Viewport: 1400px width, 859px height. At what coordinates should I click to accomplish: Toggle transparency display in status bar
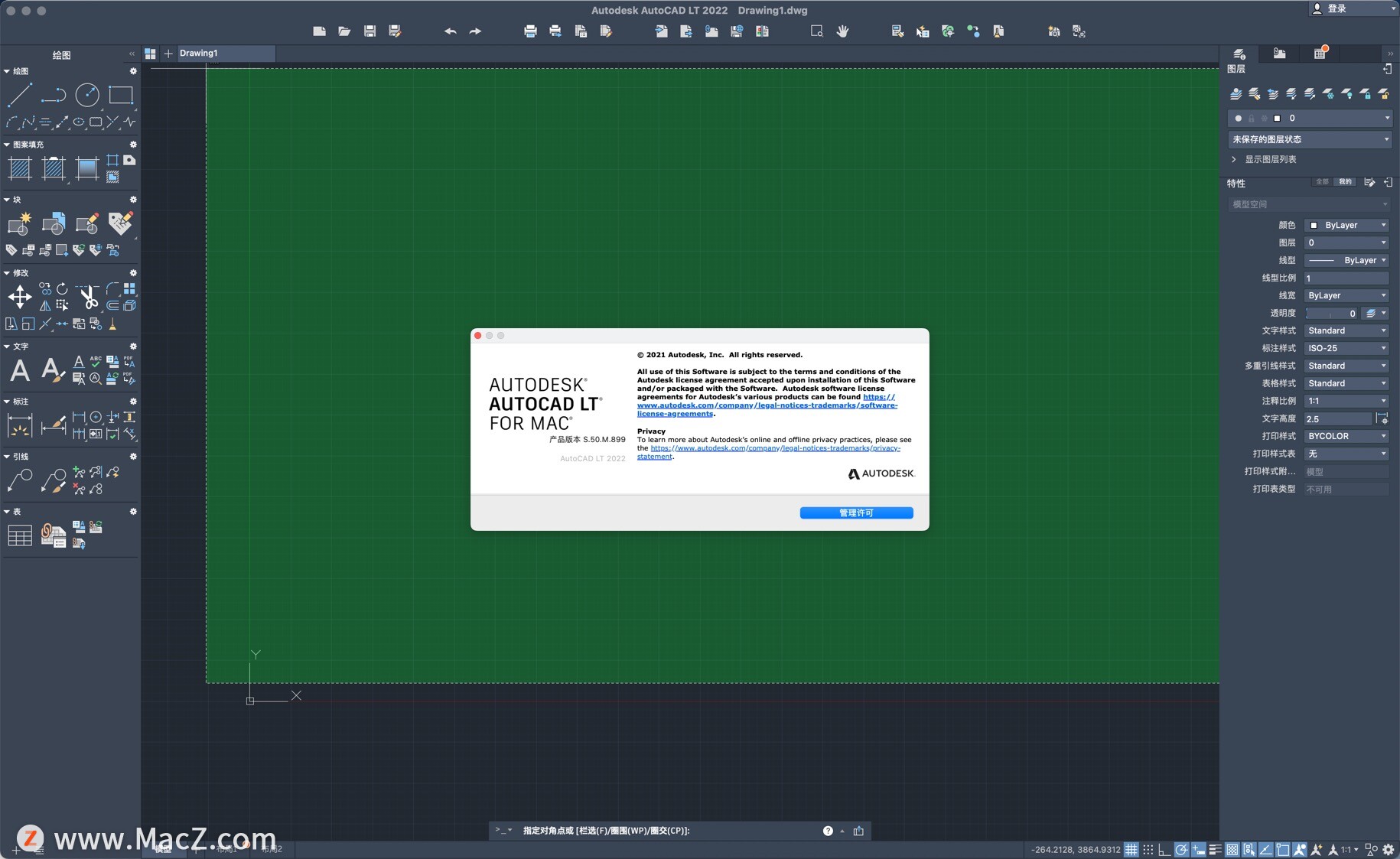[1232, 850]
